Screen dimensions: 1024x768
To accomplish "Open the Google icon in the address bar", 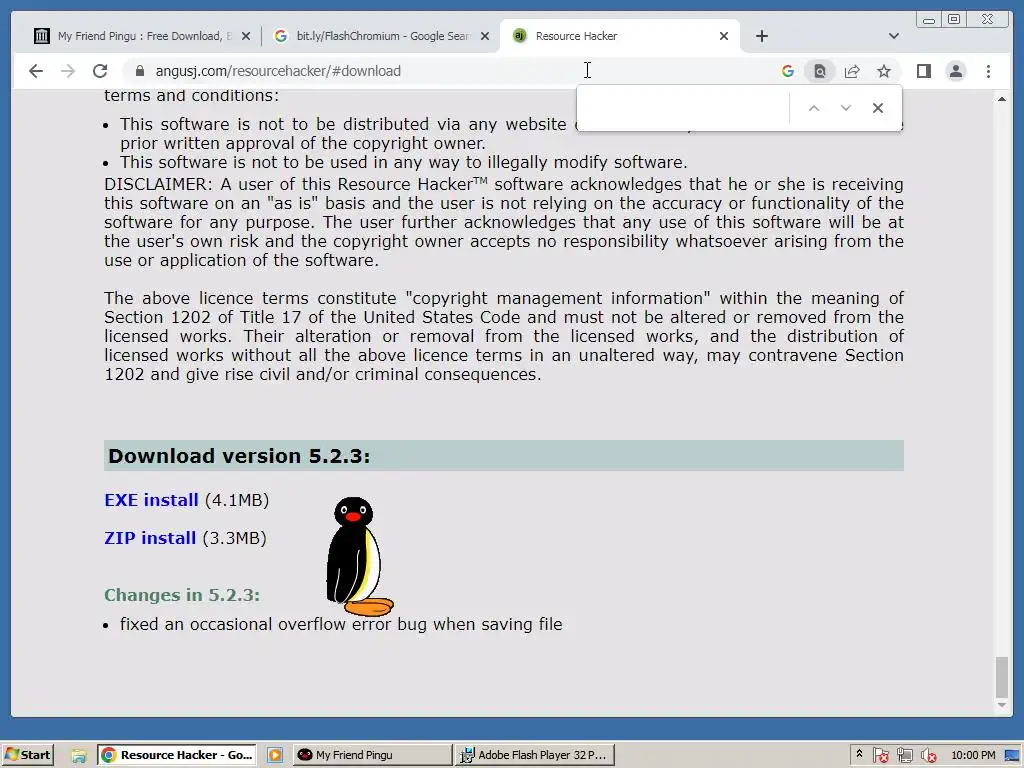I will [x=788, y=71].
